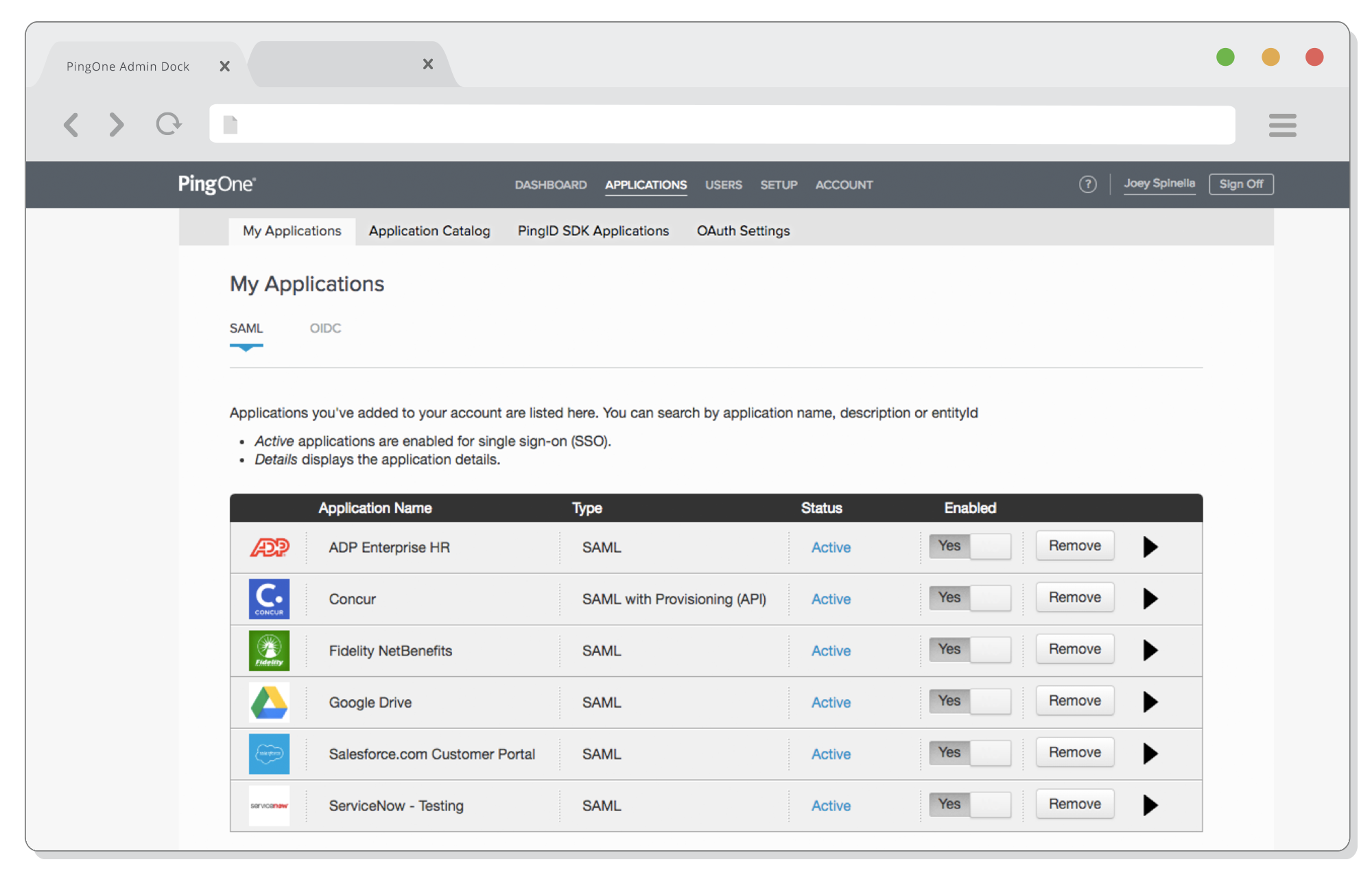Open the browser hamburger menu icon
Screen dimensions: 1372x875
coord(1282,125)
